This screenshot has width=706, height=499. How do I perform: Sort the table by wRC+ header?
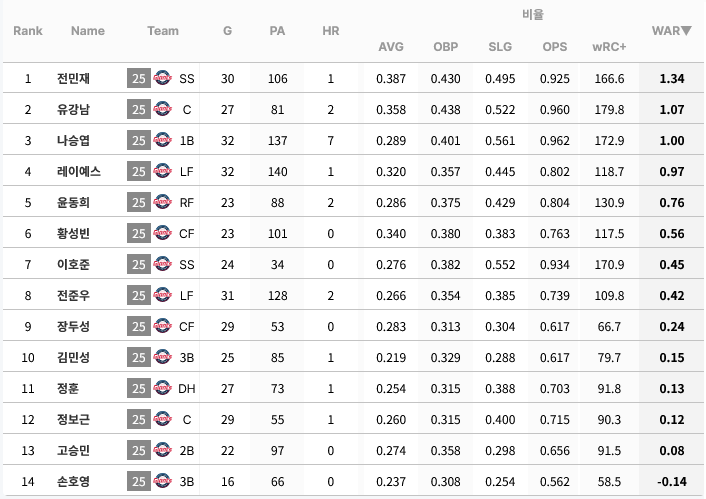tap(609, 47)
